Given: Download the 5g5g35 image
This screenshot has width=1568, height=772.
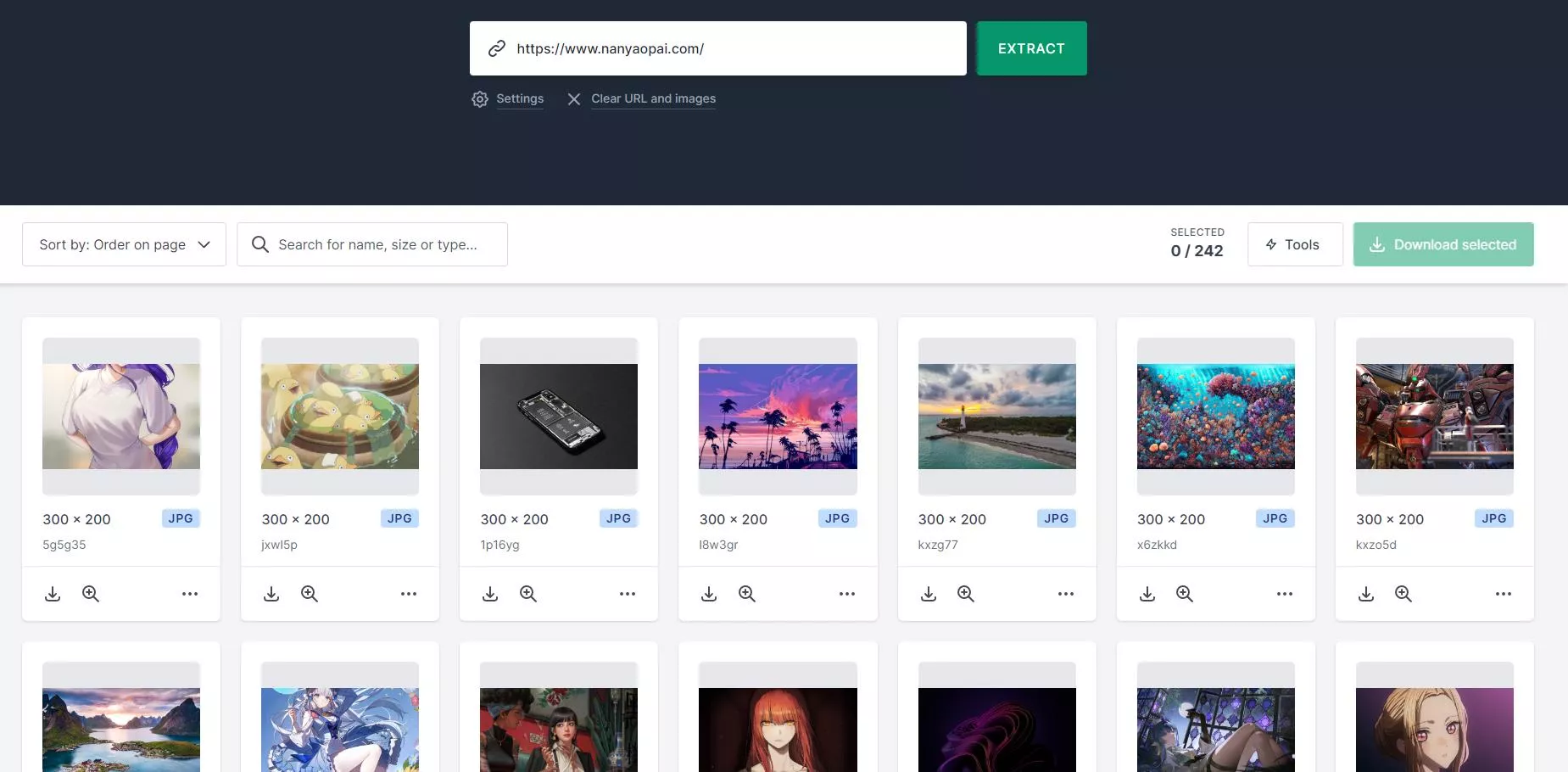Looking at the screenshot, I should 53,594.
